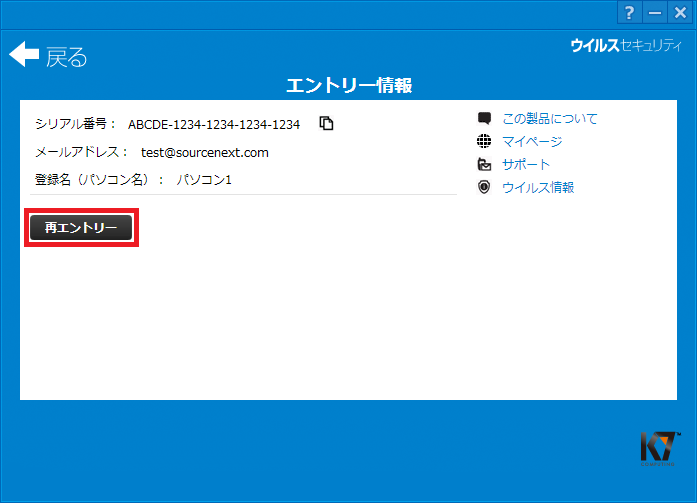Click the シリアル番号： label
Viewport: 697px width, 503px height.
[x=76, y=124]
